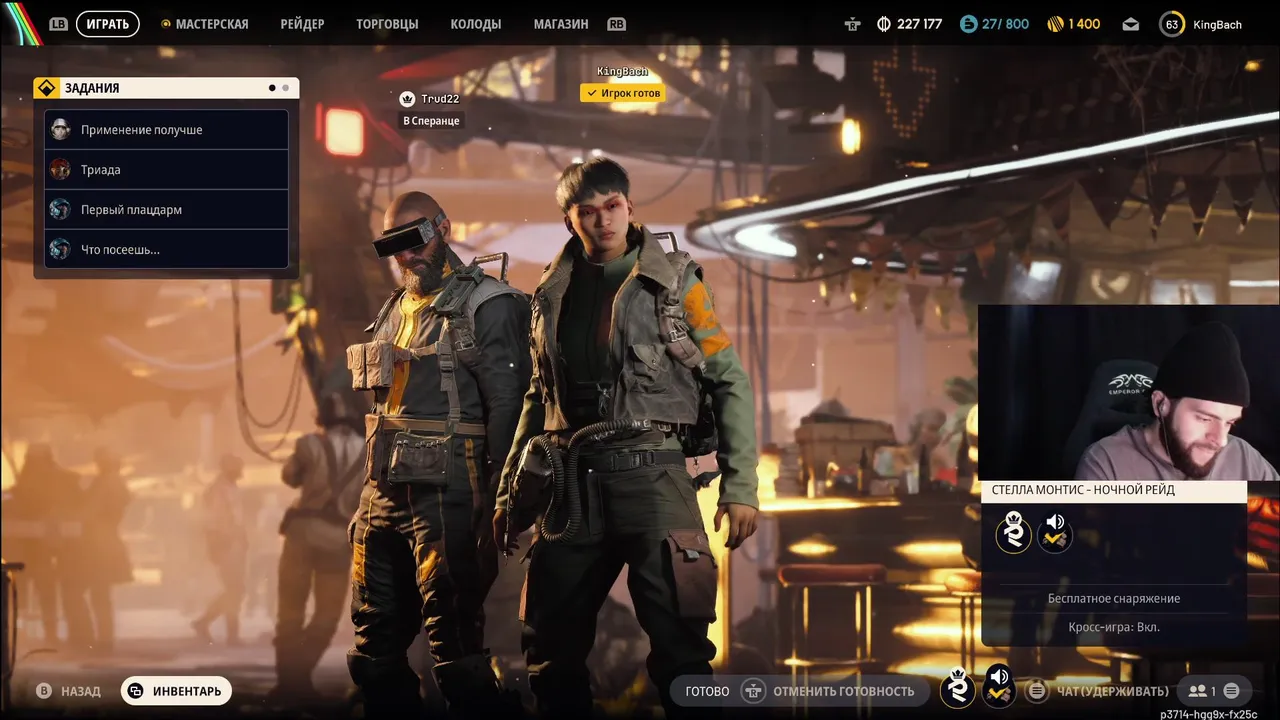This screenshot has height=720, width=1280.
Task: Click the blue token icon beside 27/800
Action: click(968, 24)
